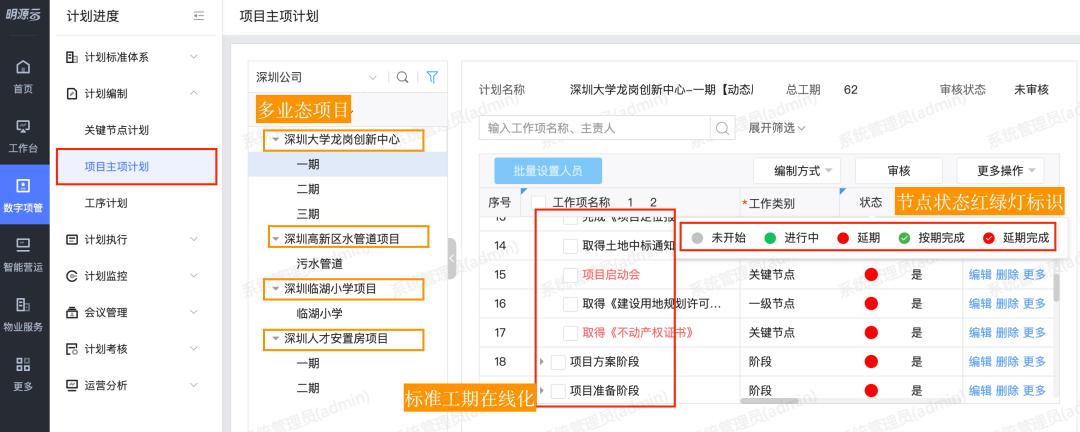Open the 更多操作 dropdown

pyautogui.click(x=1000, y=171)
